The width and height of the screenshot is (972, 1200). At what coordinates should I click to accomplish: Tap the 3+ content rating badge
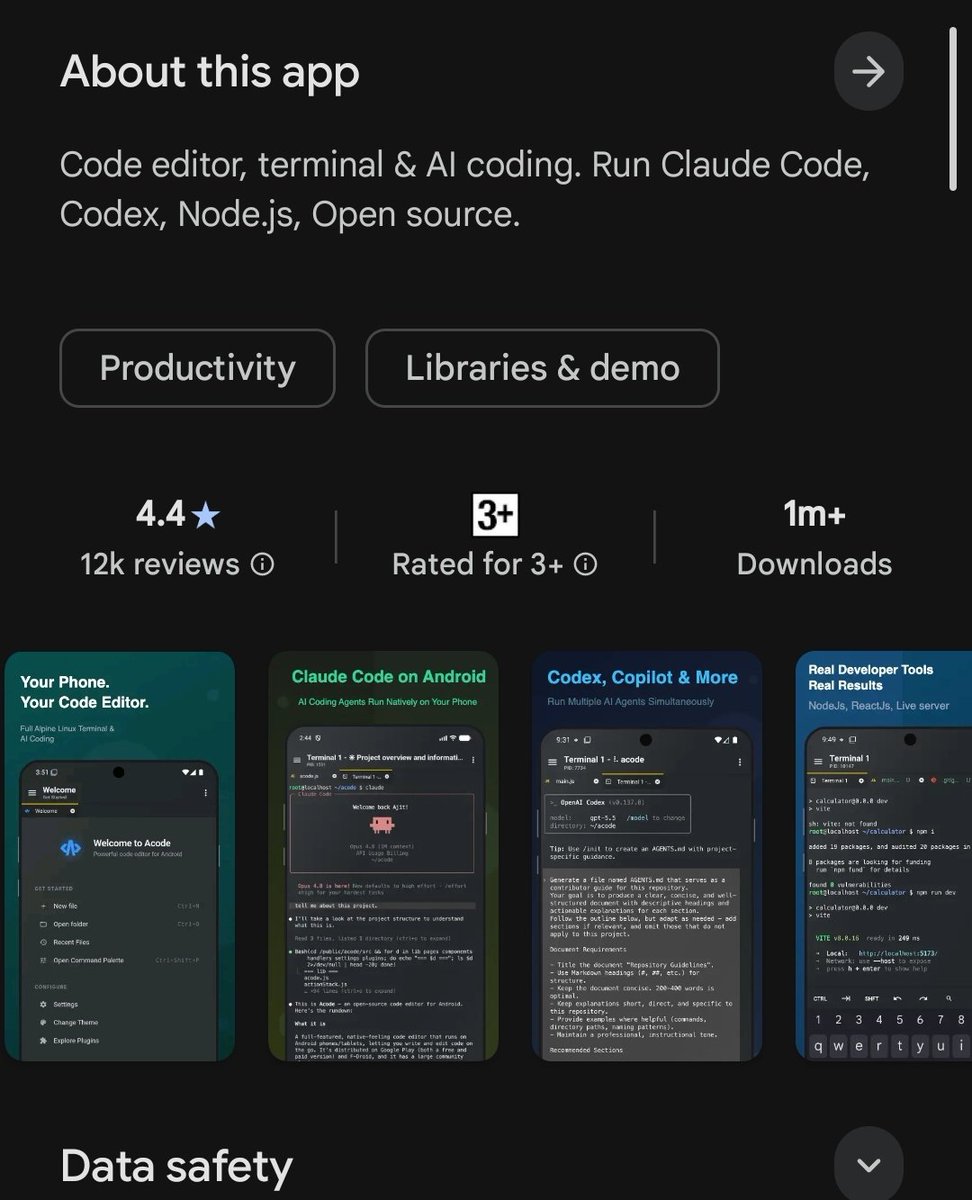point(495,515)
